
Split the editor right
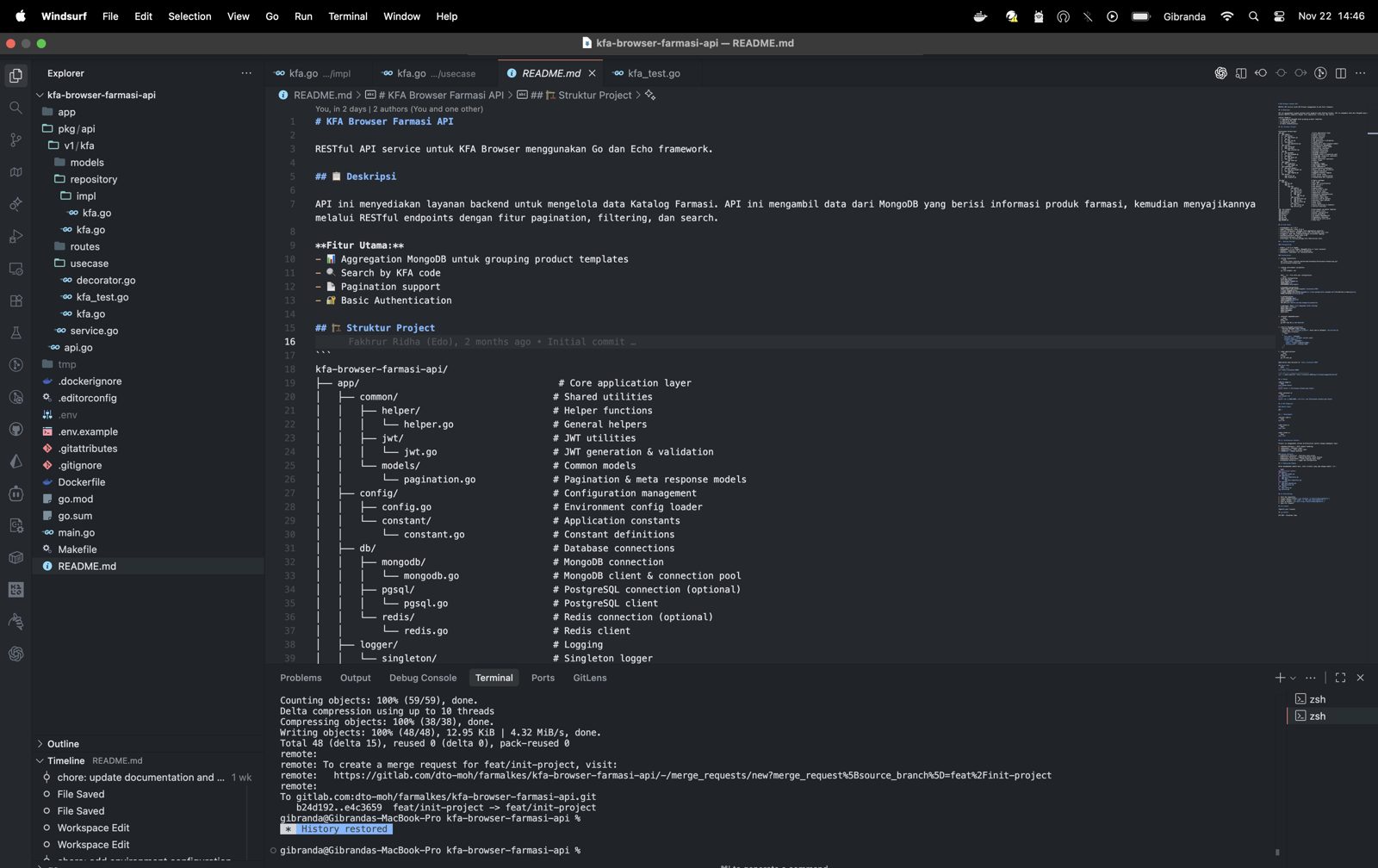[1341, 73]
